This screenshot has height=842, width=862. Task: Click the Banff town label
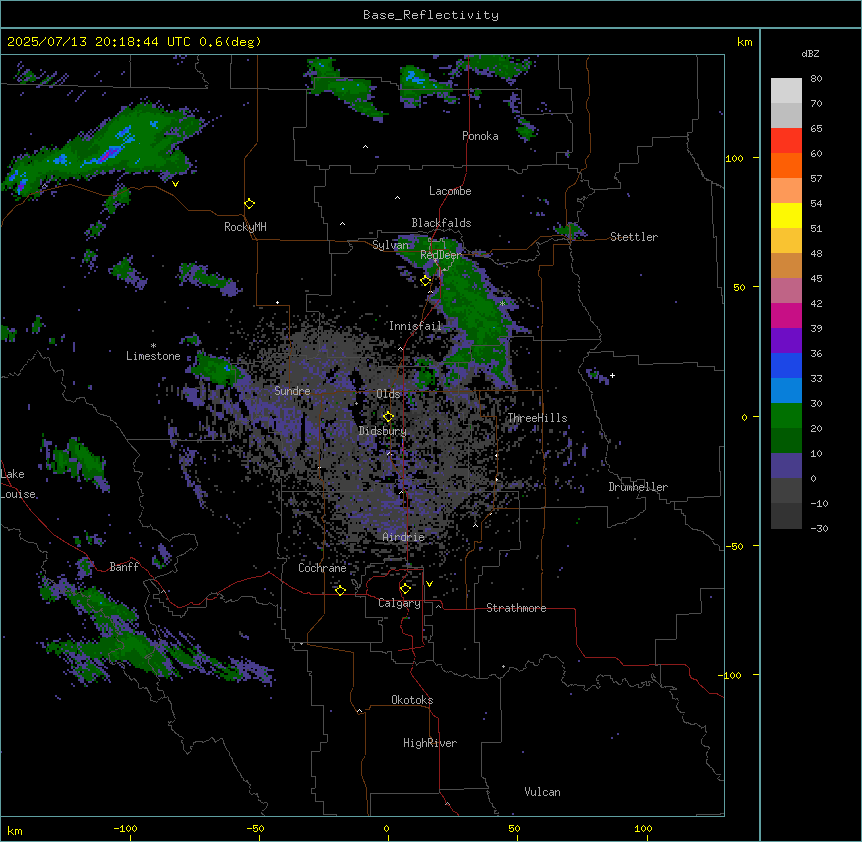(124, 567)
